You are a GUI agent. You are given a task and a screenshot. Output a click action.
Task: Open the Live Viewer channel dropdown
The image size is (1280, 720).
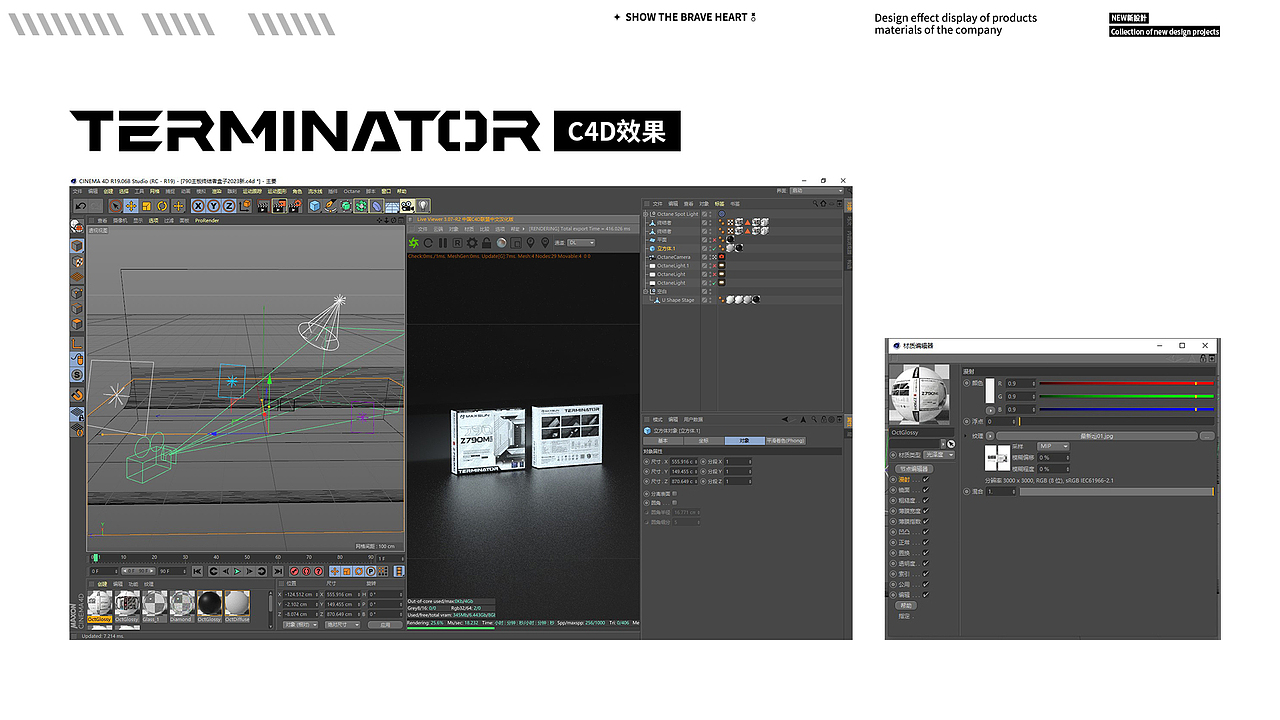pyautogui.click(x=581, y=243)
